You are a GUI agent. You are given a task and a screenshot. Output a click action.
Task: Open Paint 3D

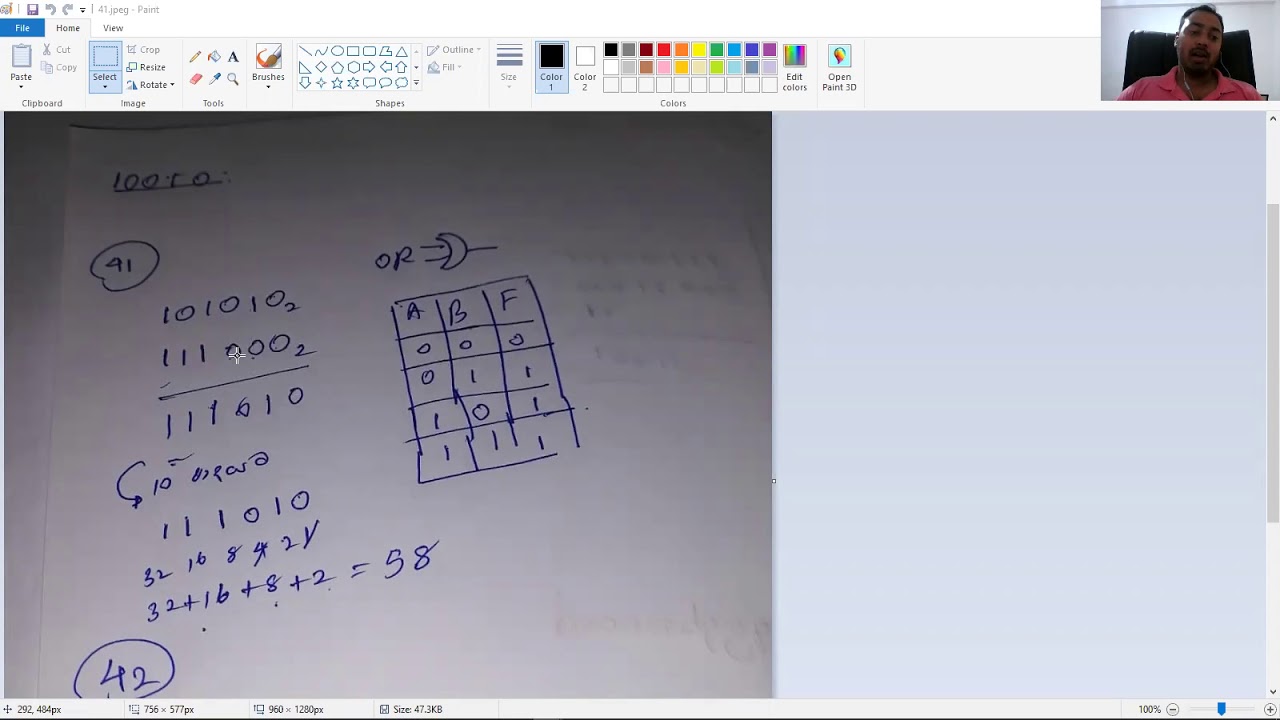839,68
